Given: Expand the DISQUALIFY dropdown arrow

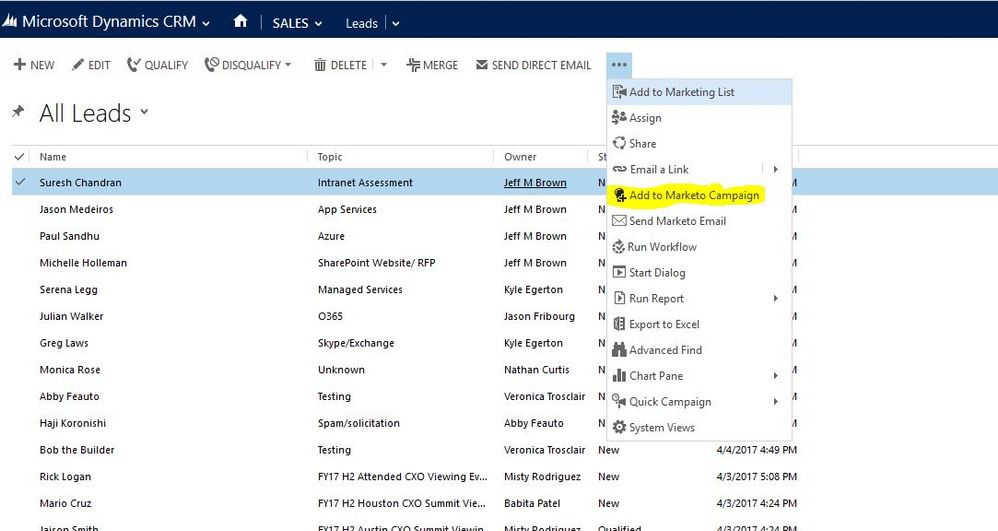Looking at the screenshot, I should pyautogui.click(x=288, y=65).
